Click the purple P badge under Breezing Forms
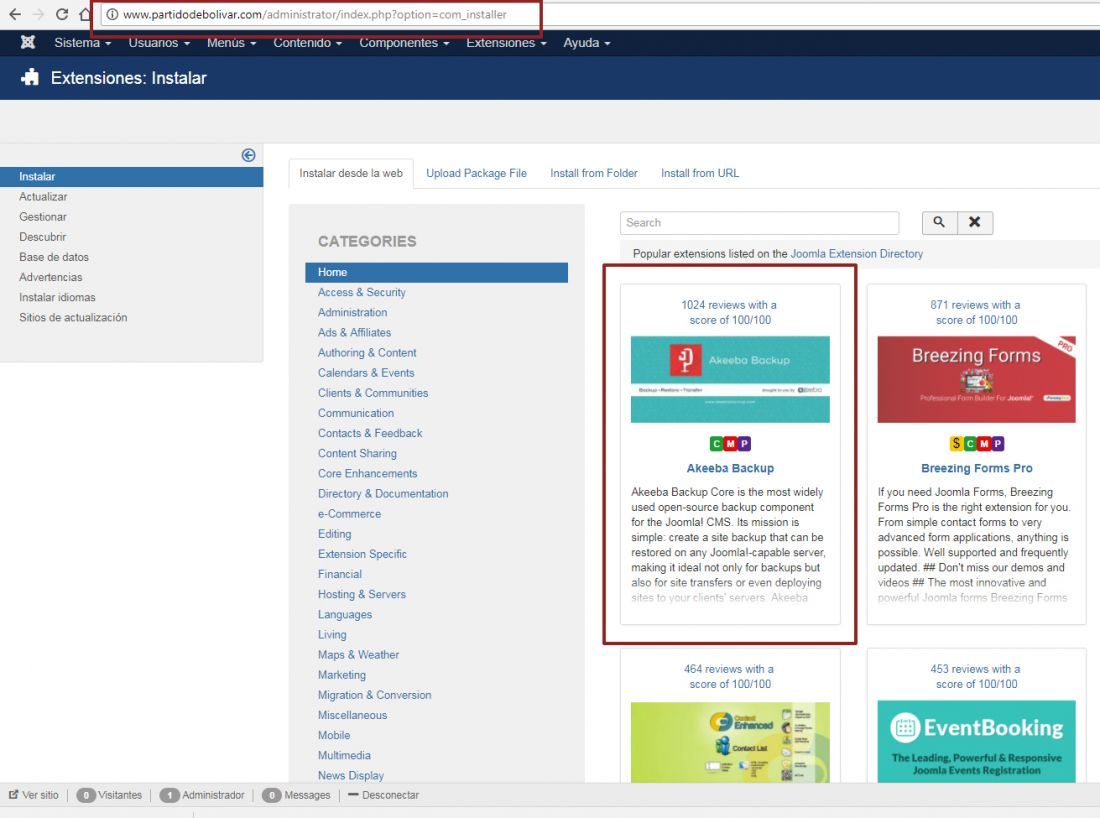This screenshot has width=1100, height=818. click(998, 443)
